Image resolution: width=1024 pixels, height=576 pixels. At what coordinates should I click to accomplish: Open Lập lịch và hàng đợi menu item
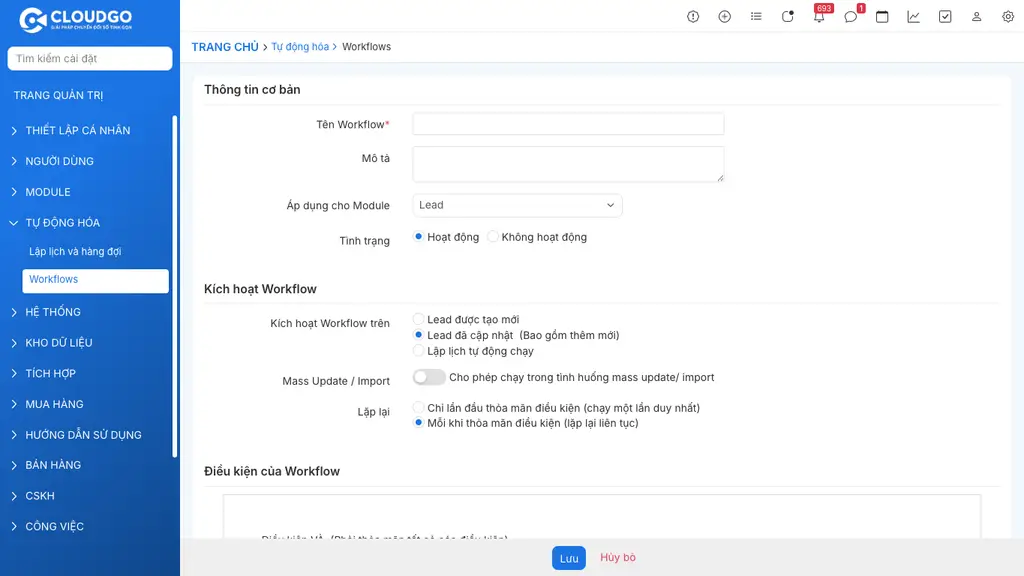click(x=75, y=251)
